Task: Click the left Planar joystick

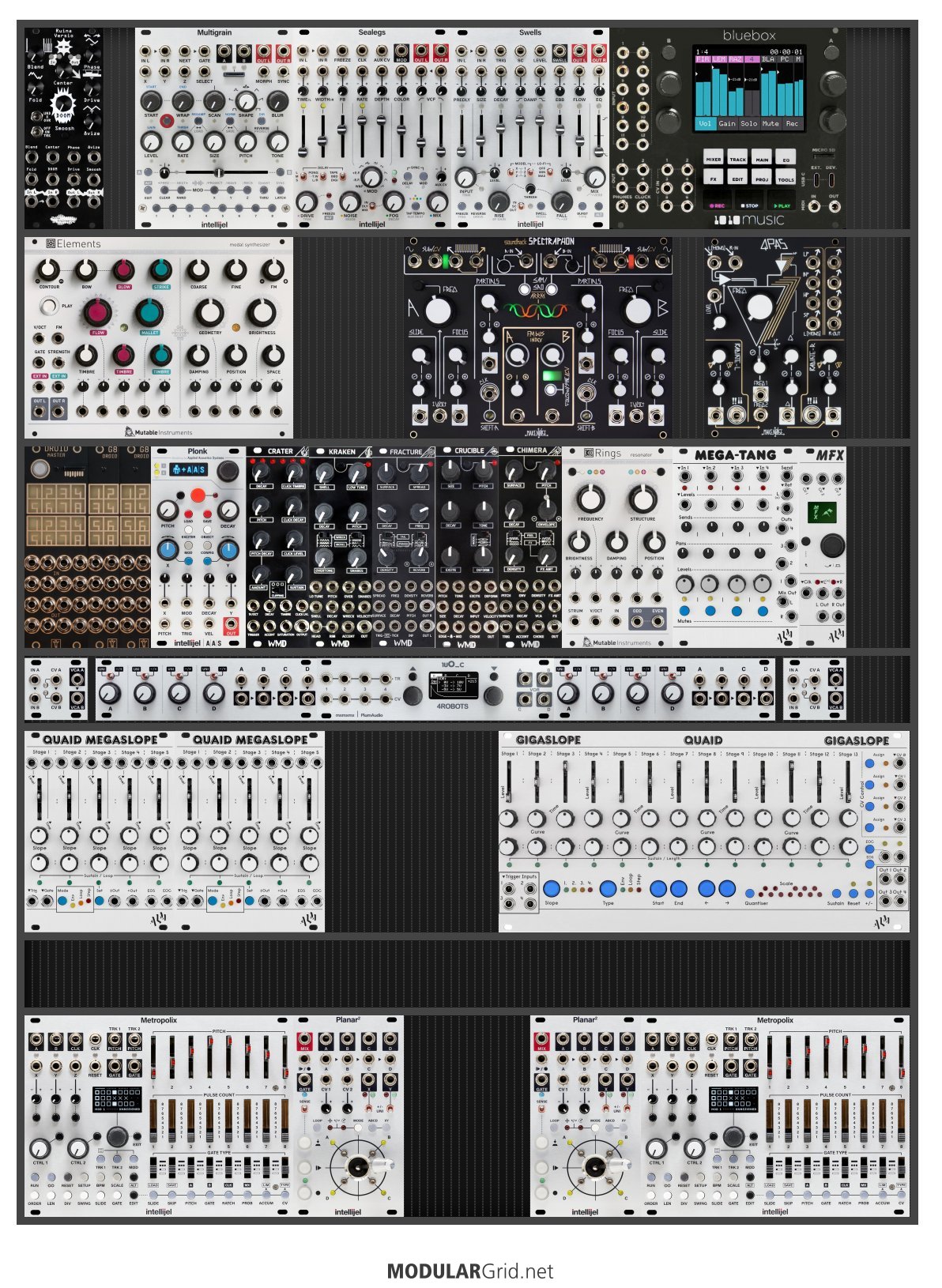Action: tap(358, 1166)
